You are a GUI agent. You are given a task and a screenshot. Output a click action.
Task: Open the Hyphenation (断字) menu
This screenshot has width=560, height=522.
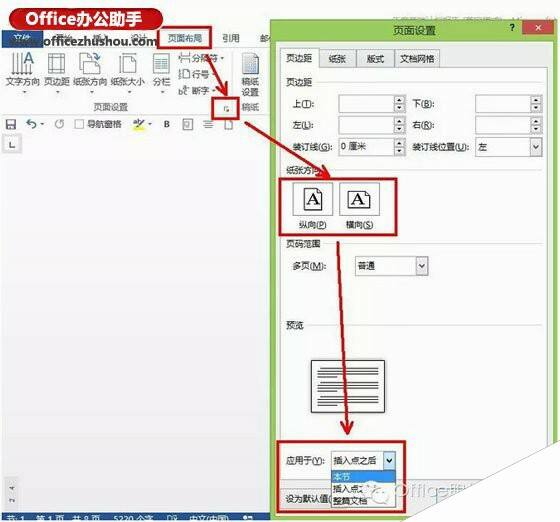coord(197,91)
